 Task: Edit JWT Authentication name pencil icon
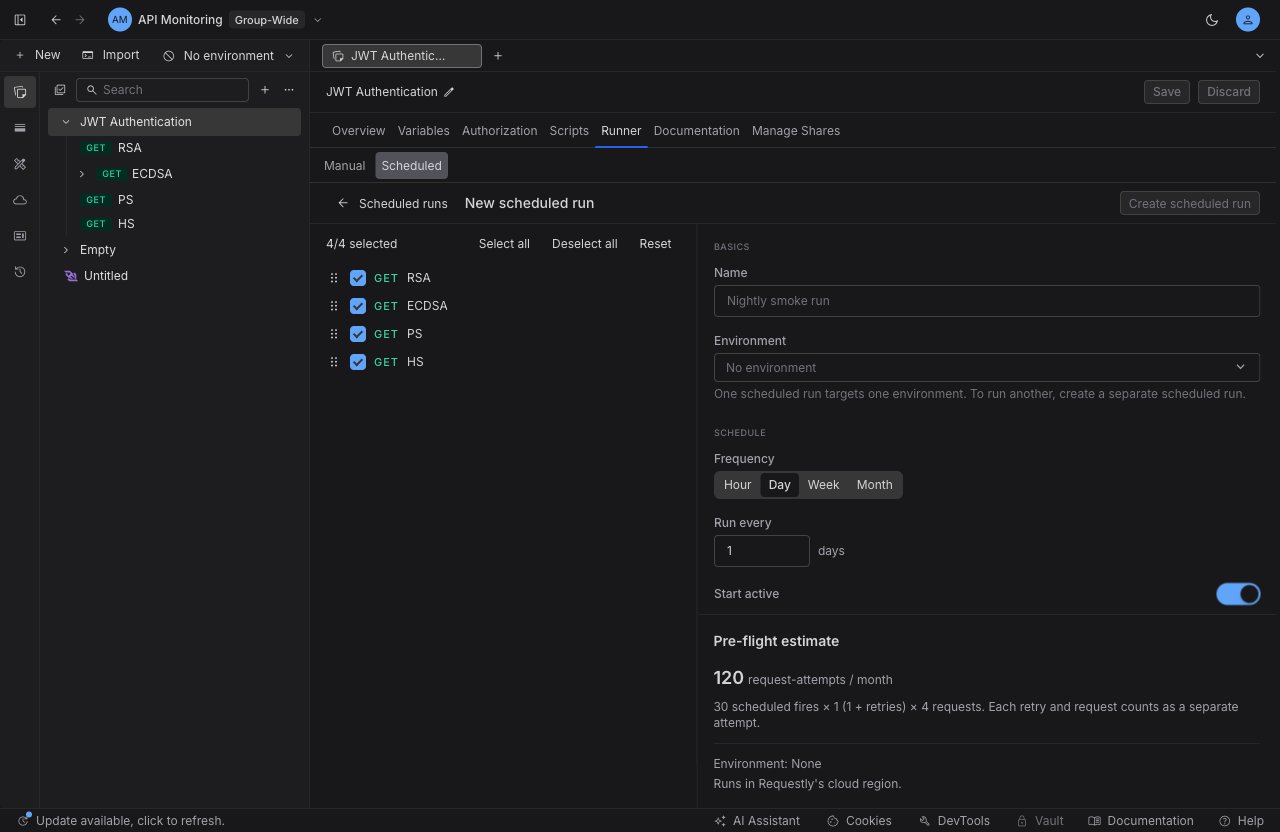449,92
